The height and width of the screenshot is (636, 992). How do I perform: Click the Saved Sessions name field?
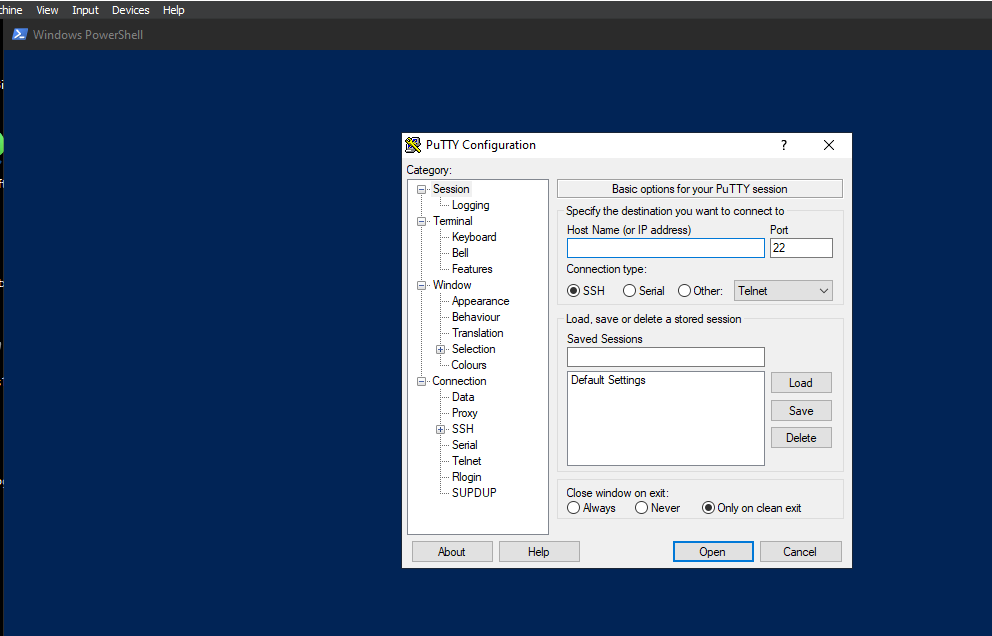pyautogui.click(x=666, y=356)
